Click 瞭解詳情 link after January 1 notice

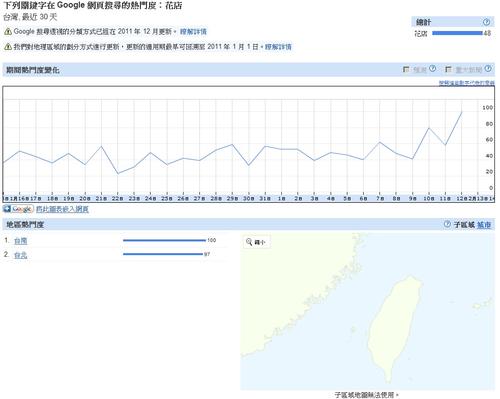(x=278, y=47)
